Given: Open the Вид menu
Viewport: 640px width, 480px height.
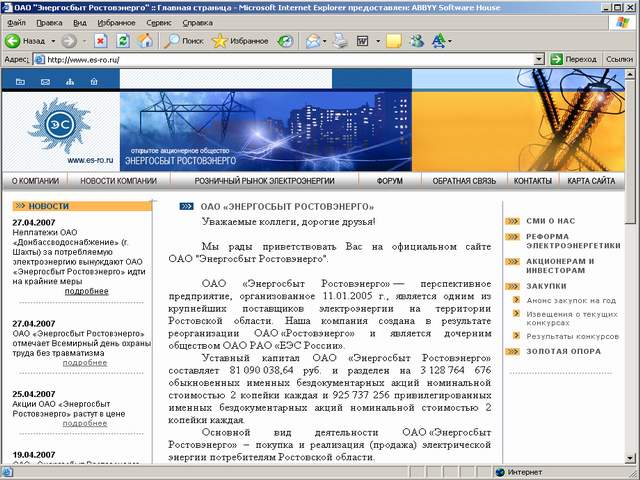Looking at the screenshot, I should tap(80, 23).
